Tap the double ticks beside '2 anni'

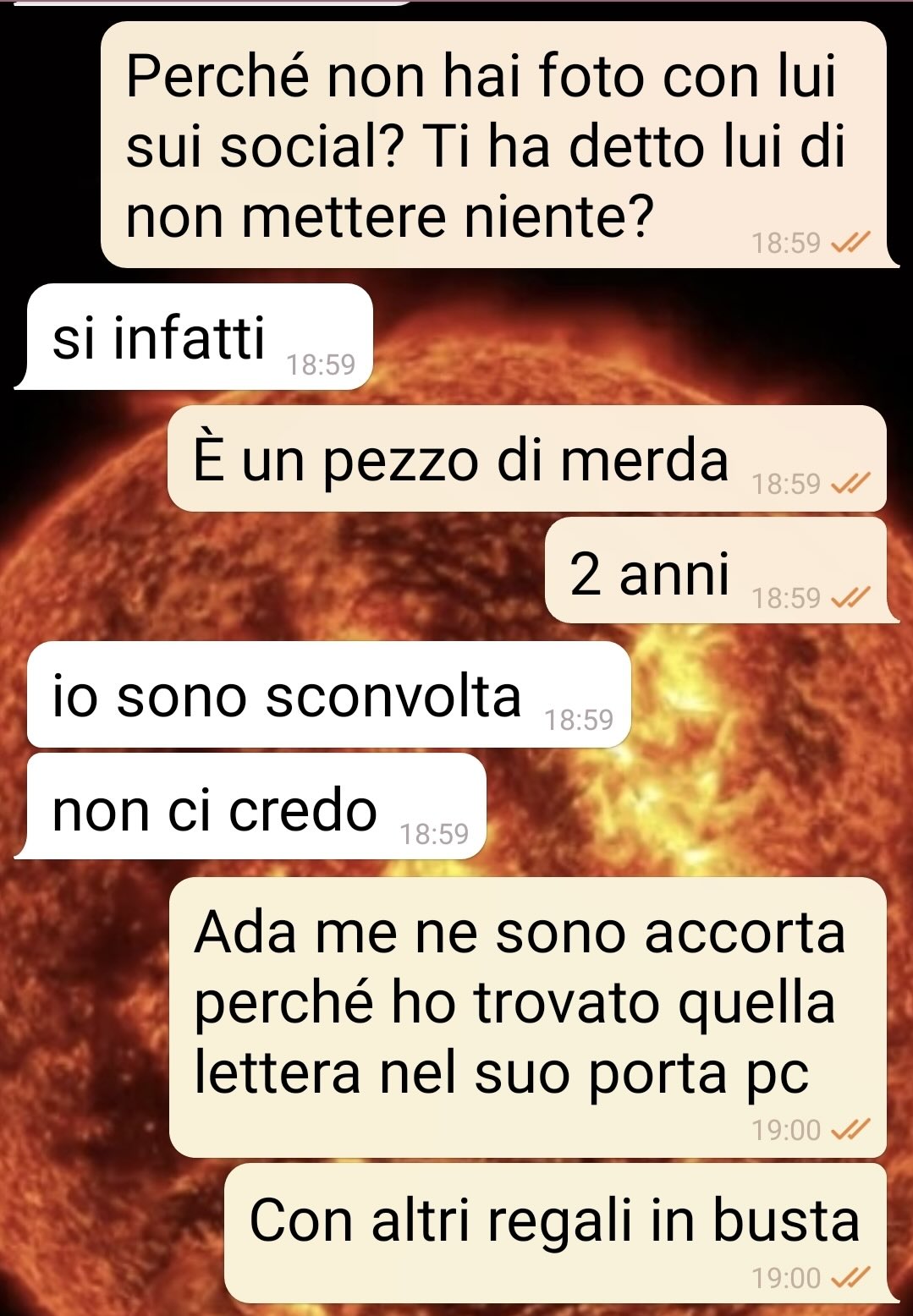pos(850,598)
